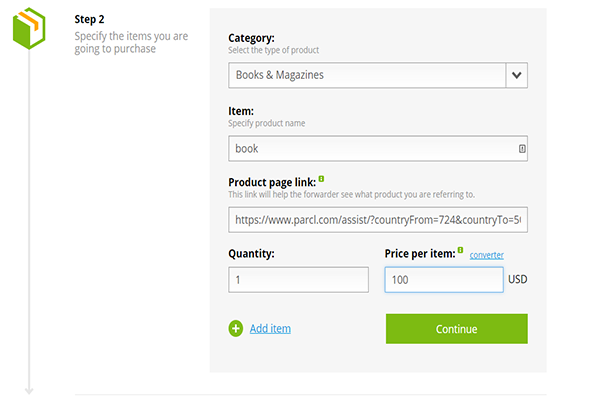This screenshot has width=600, height=400.
Task: Click the small icon inside Item field
Action: click(522, 149)
